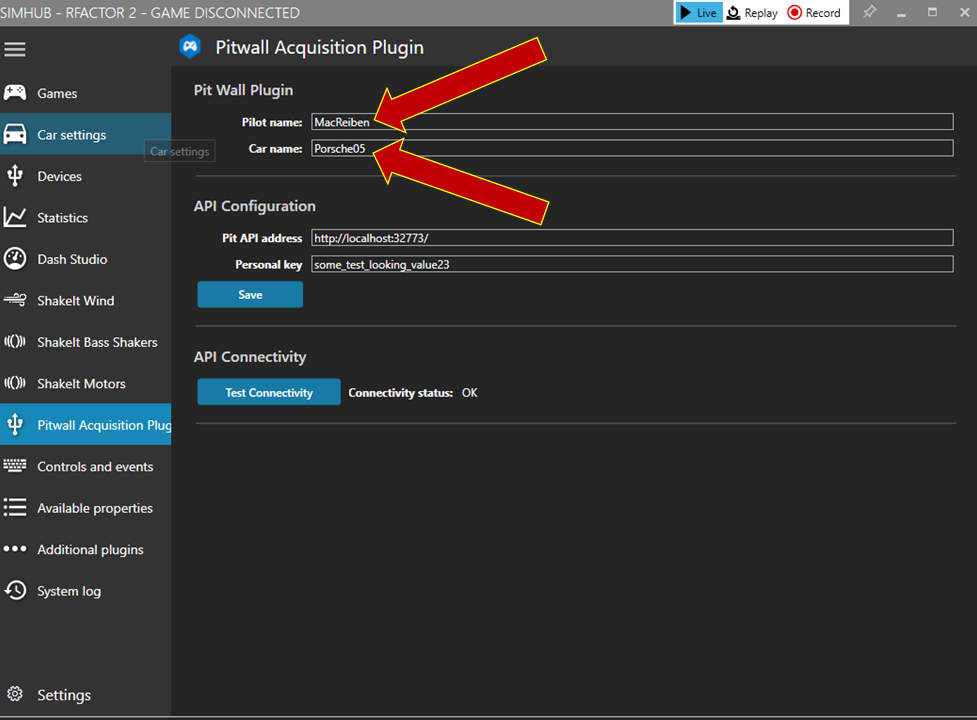Click the API Connectivity heading
This screenshot has height=720, width=977.
[x=250, y=357]
